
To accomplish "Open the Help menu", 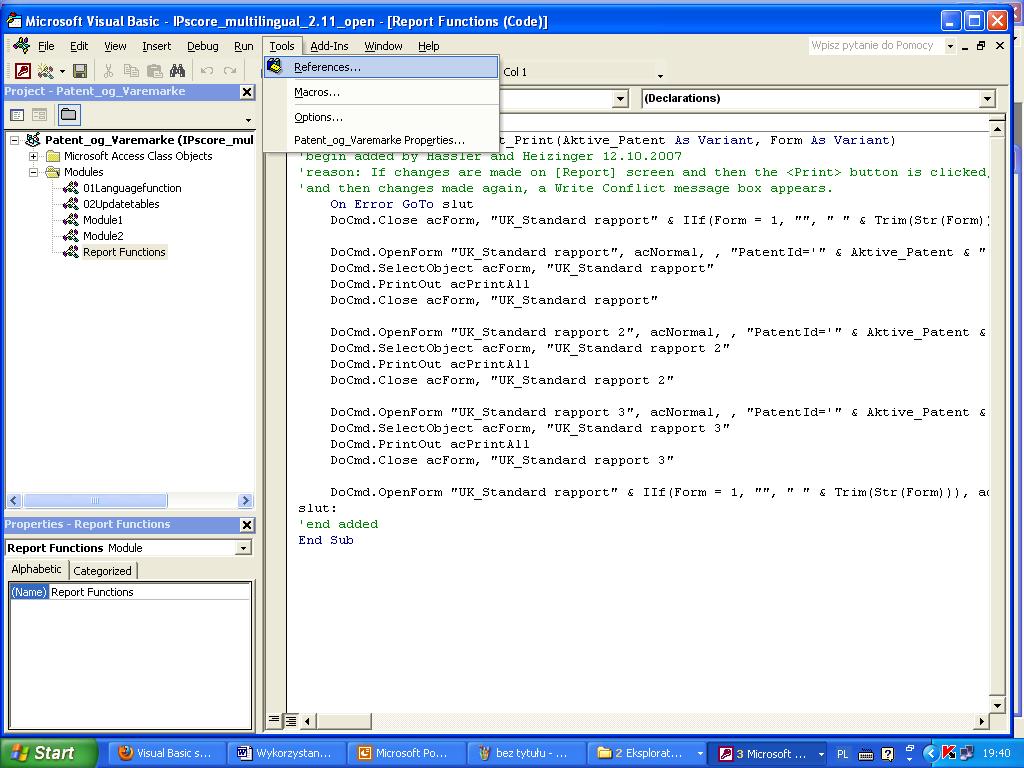I will tap(428, 46).
